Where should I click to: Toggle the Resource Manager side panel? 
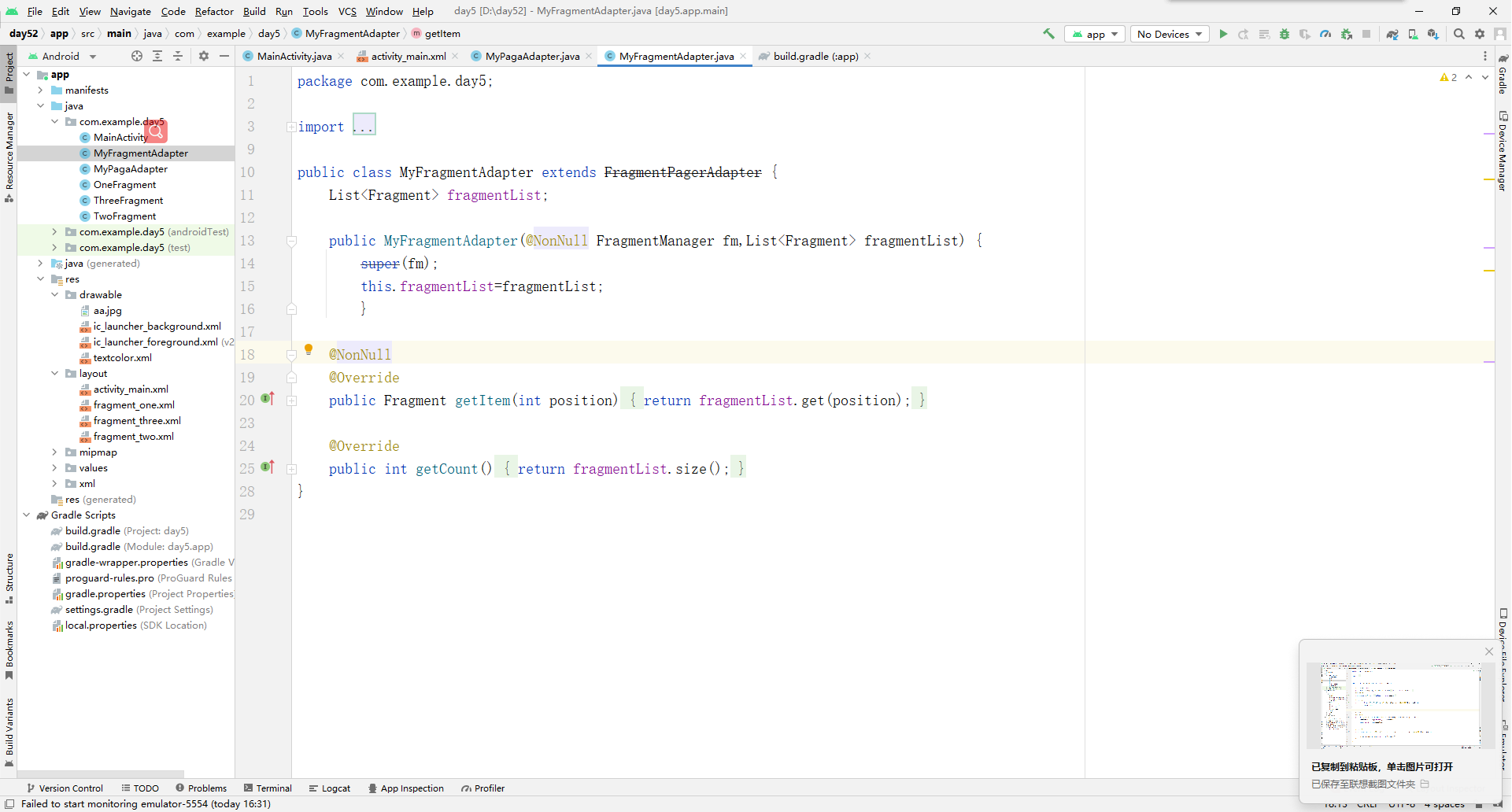[x=9, y=156]
